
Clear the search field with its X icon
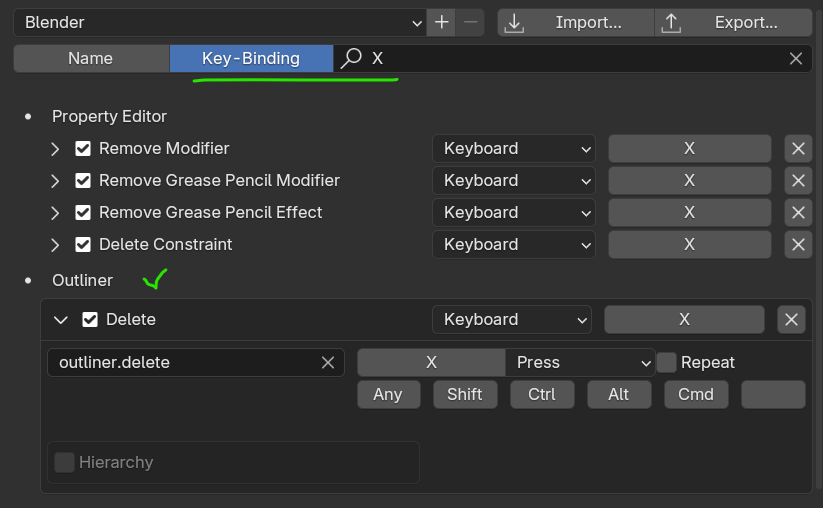click(x=796, y=59)
